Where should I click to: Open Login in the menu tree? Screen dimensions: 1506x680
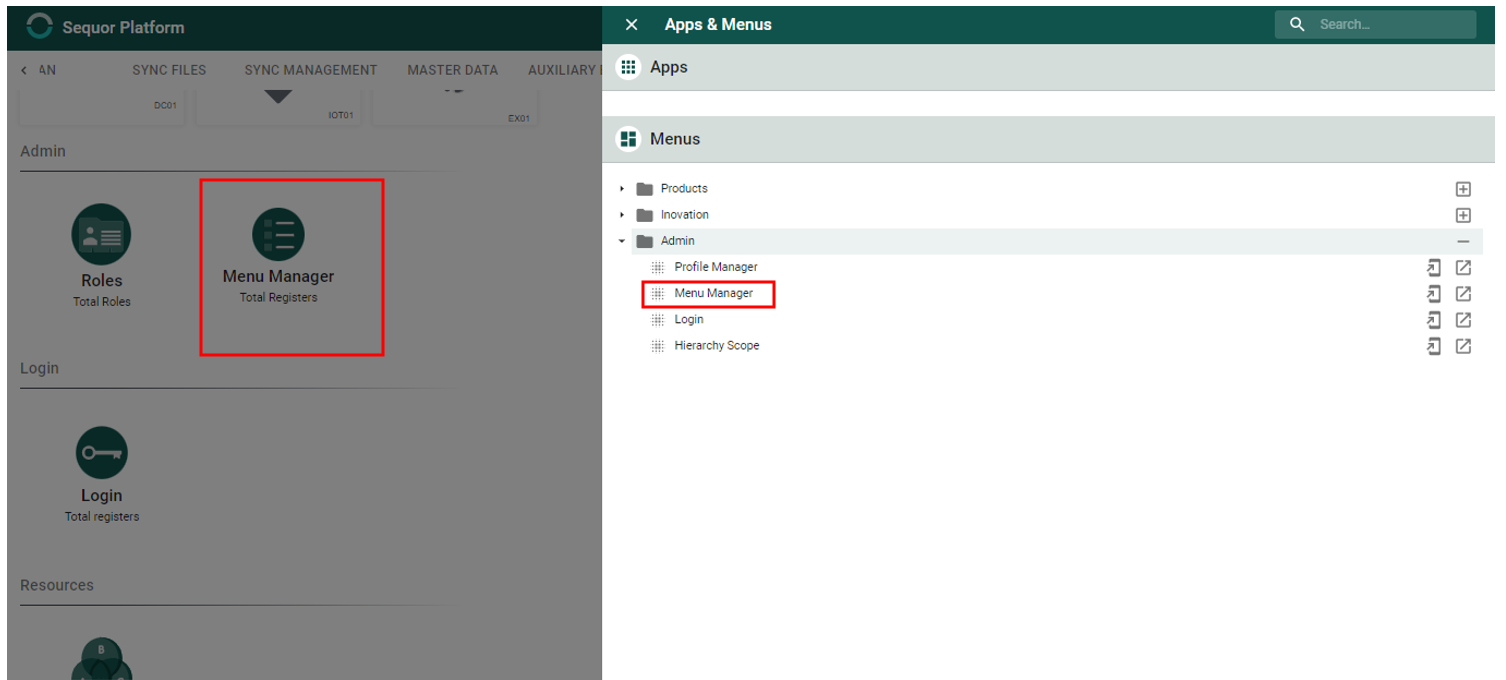pyautogui.click(x=688, y=319)
